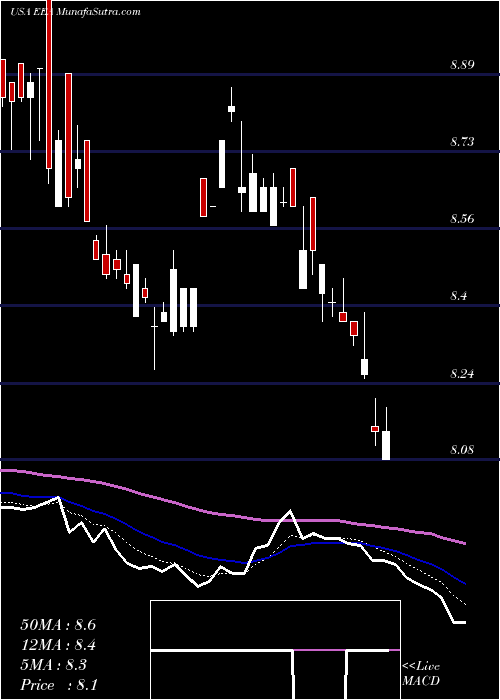This screenshot has width=500, height=700.
Task: Click the <<Live MACD label
Action: pyautogui.click(x=421, y=674)
